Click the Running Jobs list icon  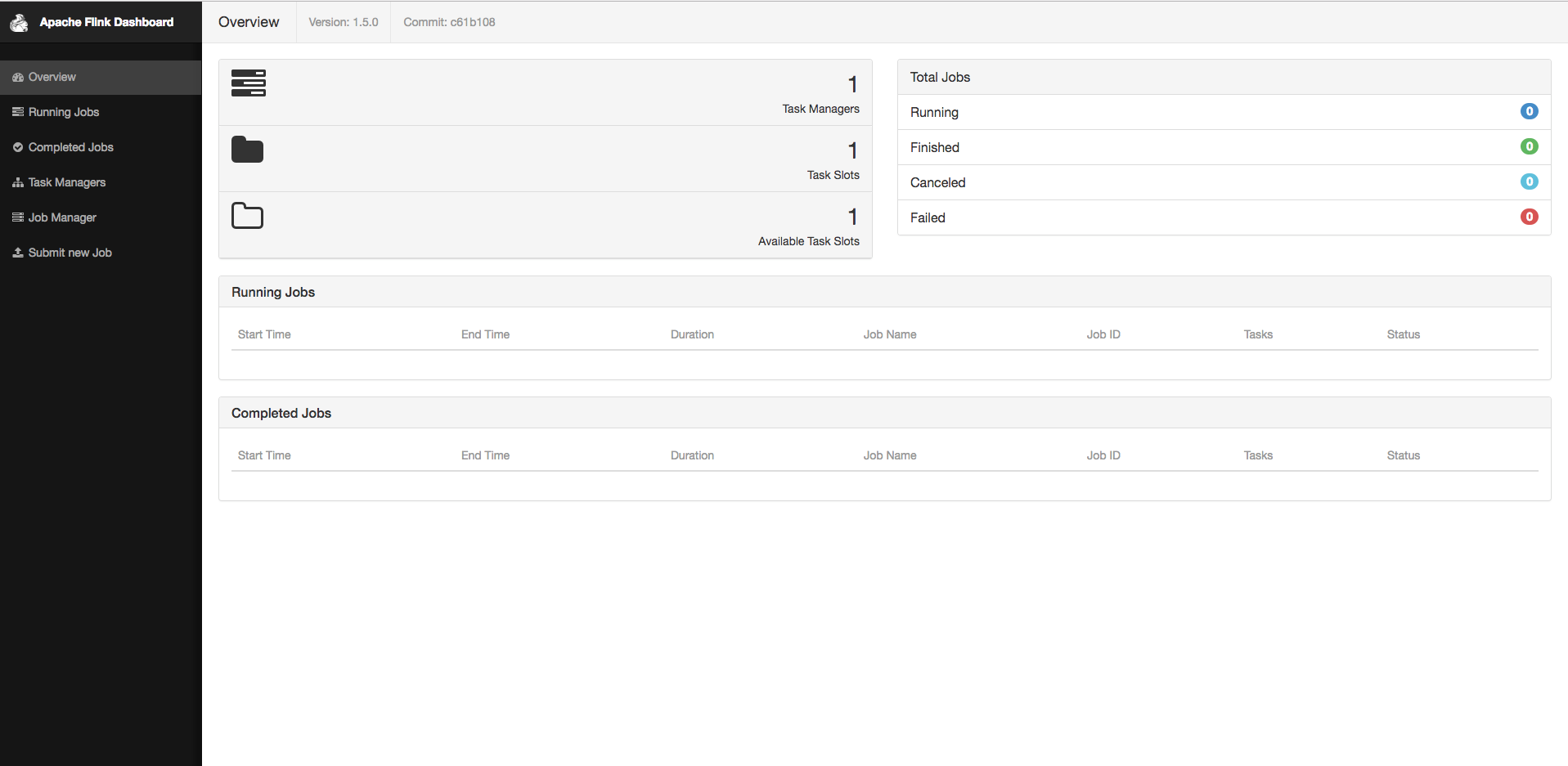[18, 112]
